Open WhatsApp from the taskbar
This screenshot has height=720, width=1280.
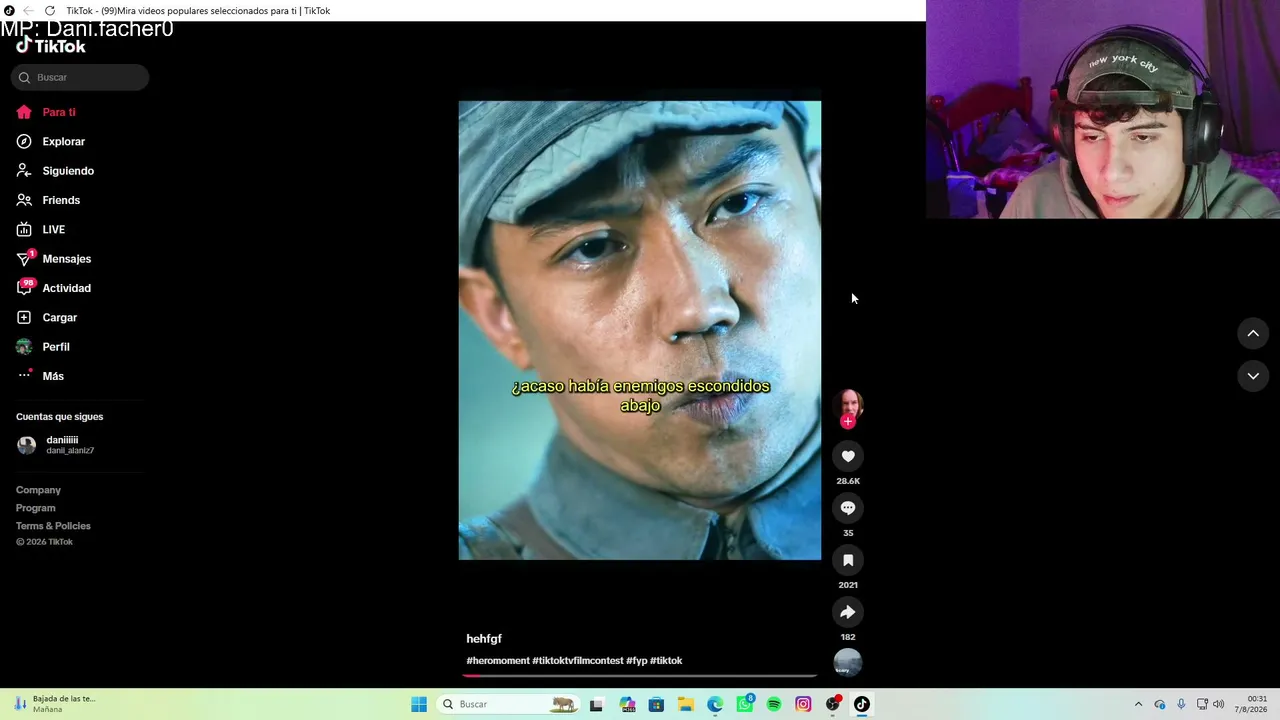[745, 704]
